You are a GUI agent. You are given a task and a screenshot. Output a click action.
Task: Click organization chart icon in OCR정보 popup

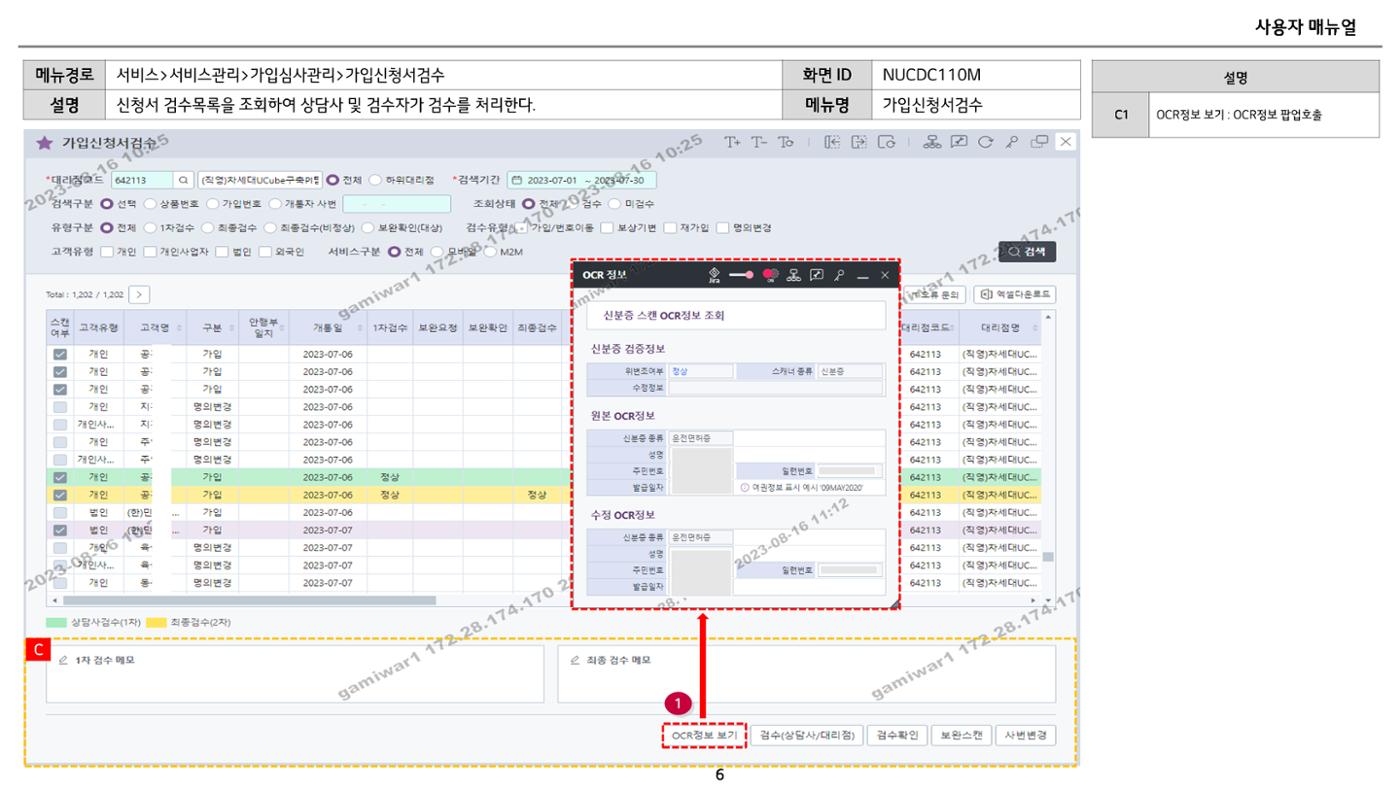pyautogui.click(x=795, y=275)
